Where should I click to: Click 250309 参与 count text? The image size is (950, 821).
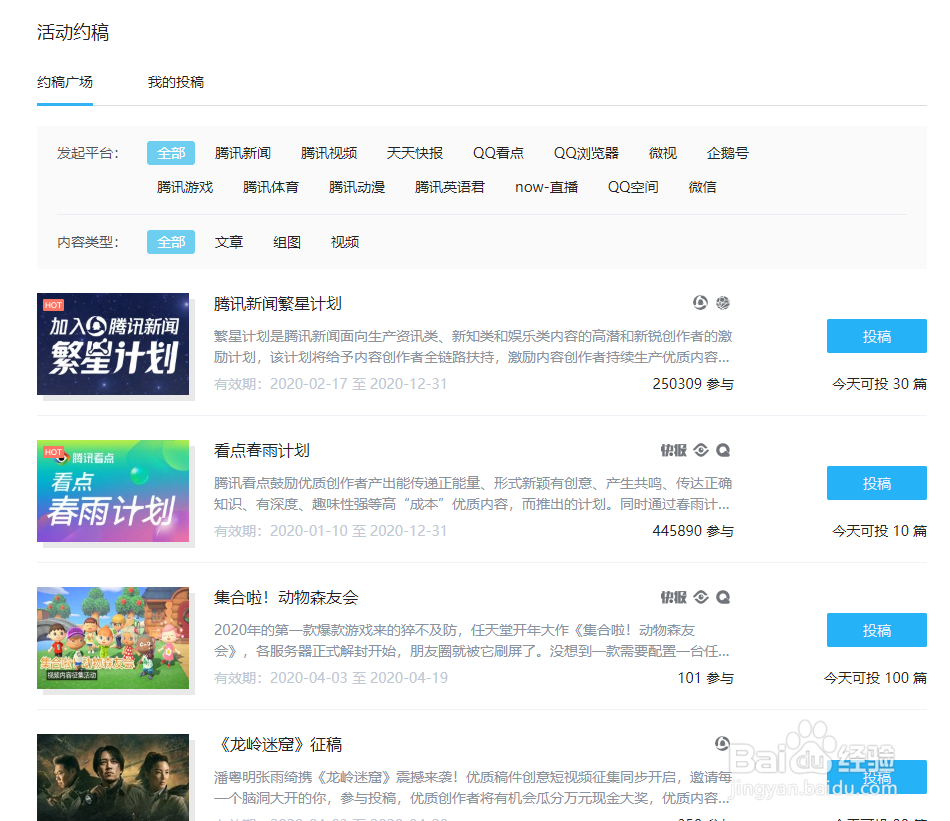[693, 384]
